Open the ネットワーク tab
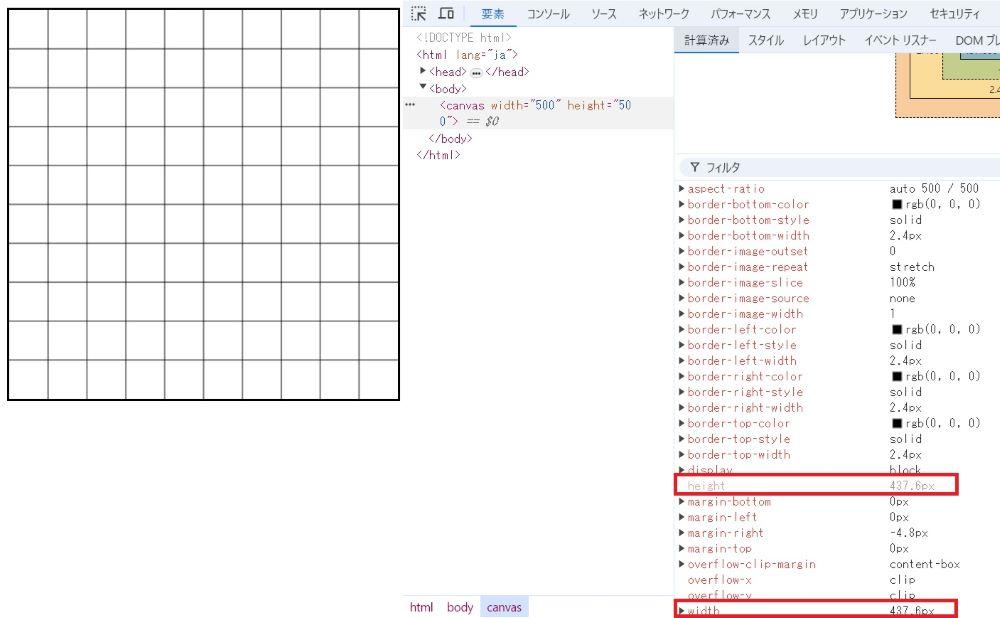Screen dimensions: 1000x618 [x=664, y=14]
